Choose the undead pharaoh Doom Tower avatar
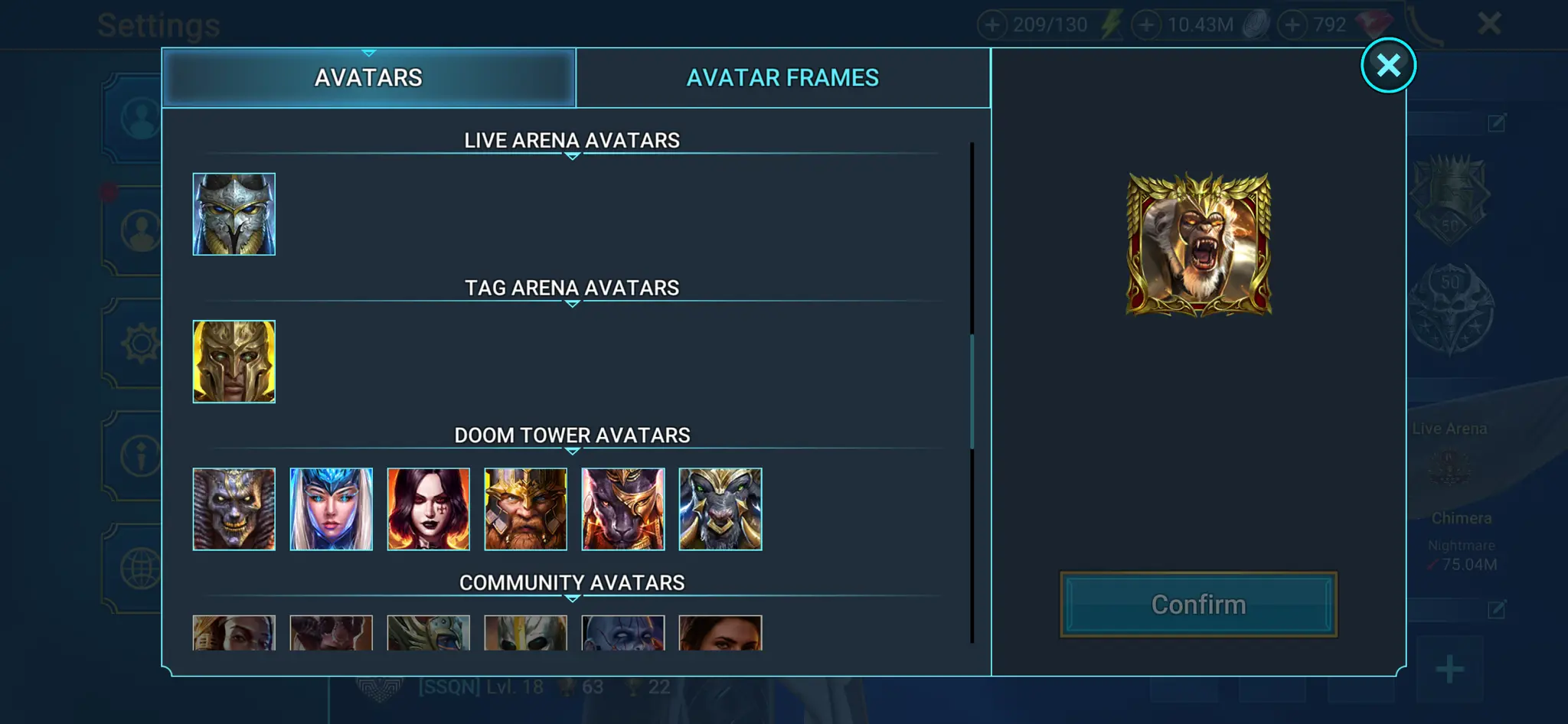 click(x=234, y=509)
